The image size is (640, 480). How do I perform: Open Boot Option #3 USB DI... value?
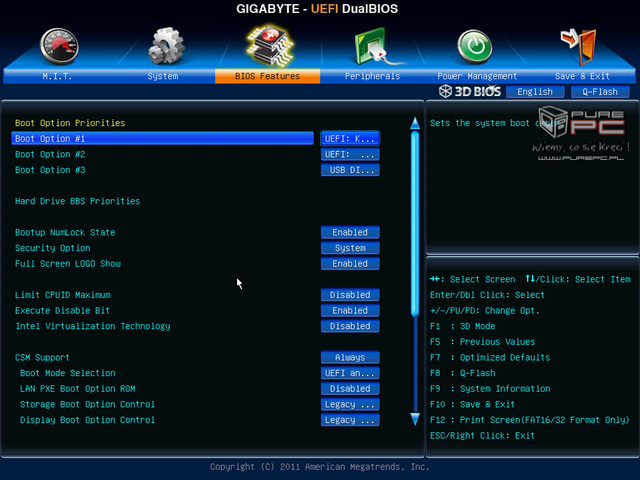350,170
